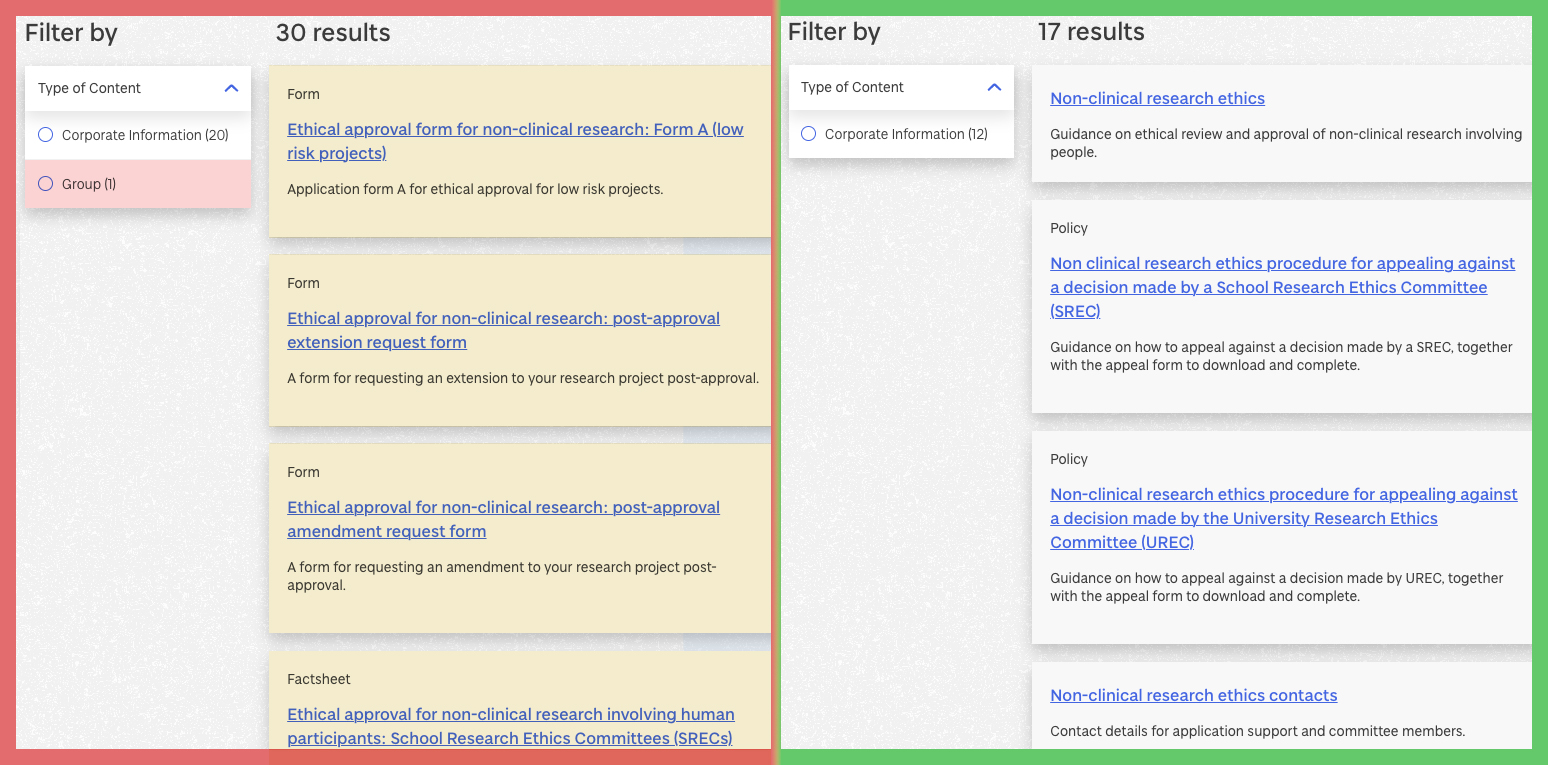The image size is (1548, 765).
Task: Collapse Type of Content chevron beside 17 results
Action: pyautogui.click(x=994, y=87)
